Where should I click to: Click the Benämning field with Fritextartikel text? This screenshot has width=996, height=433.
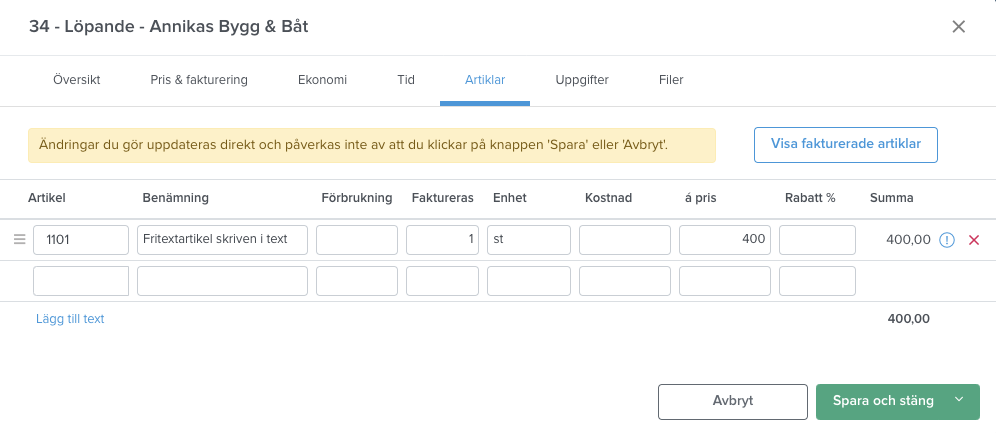pos(222,240)
